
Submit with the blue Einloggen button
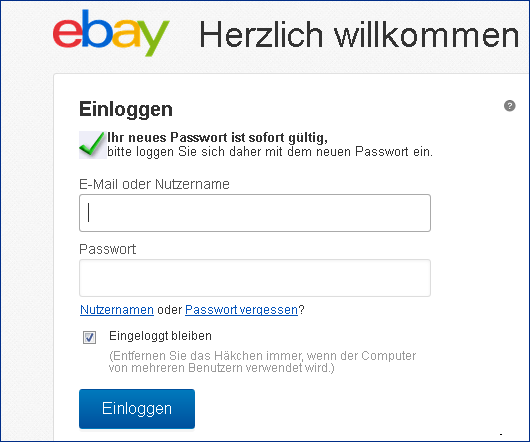coord(137,409)
